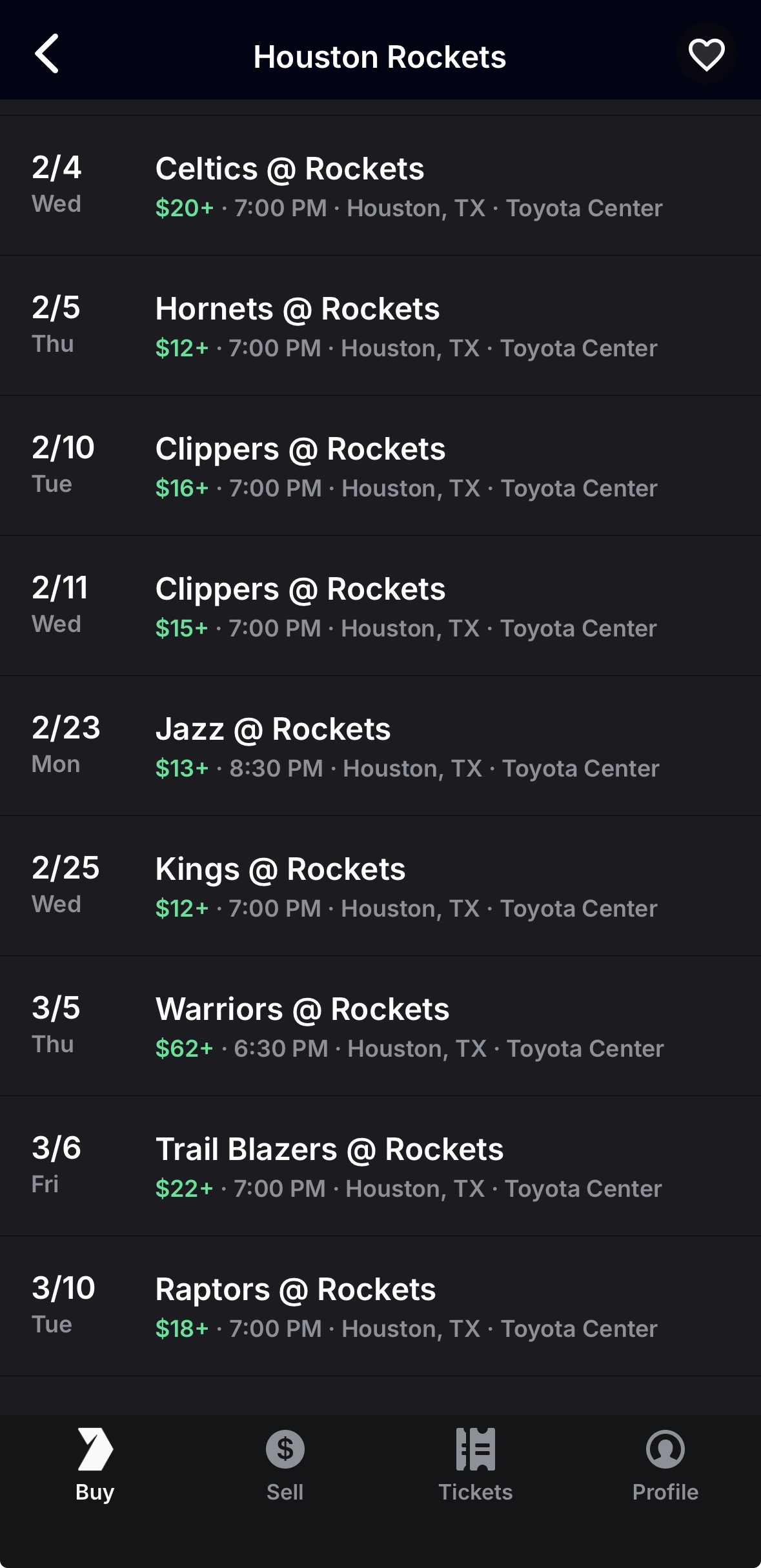Tap the back arrow icon
This screenshot has width=761, height=1568.
point(47,54)
